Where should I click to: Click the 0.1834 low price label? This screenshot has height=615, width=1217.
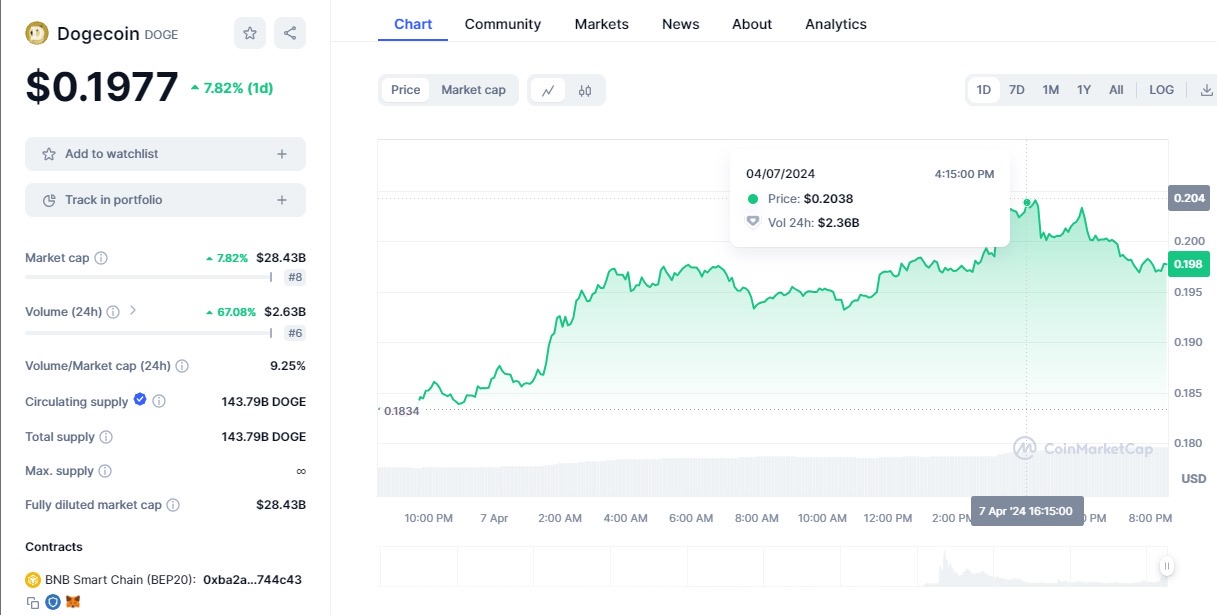coord(402,411)
